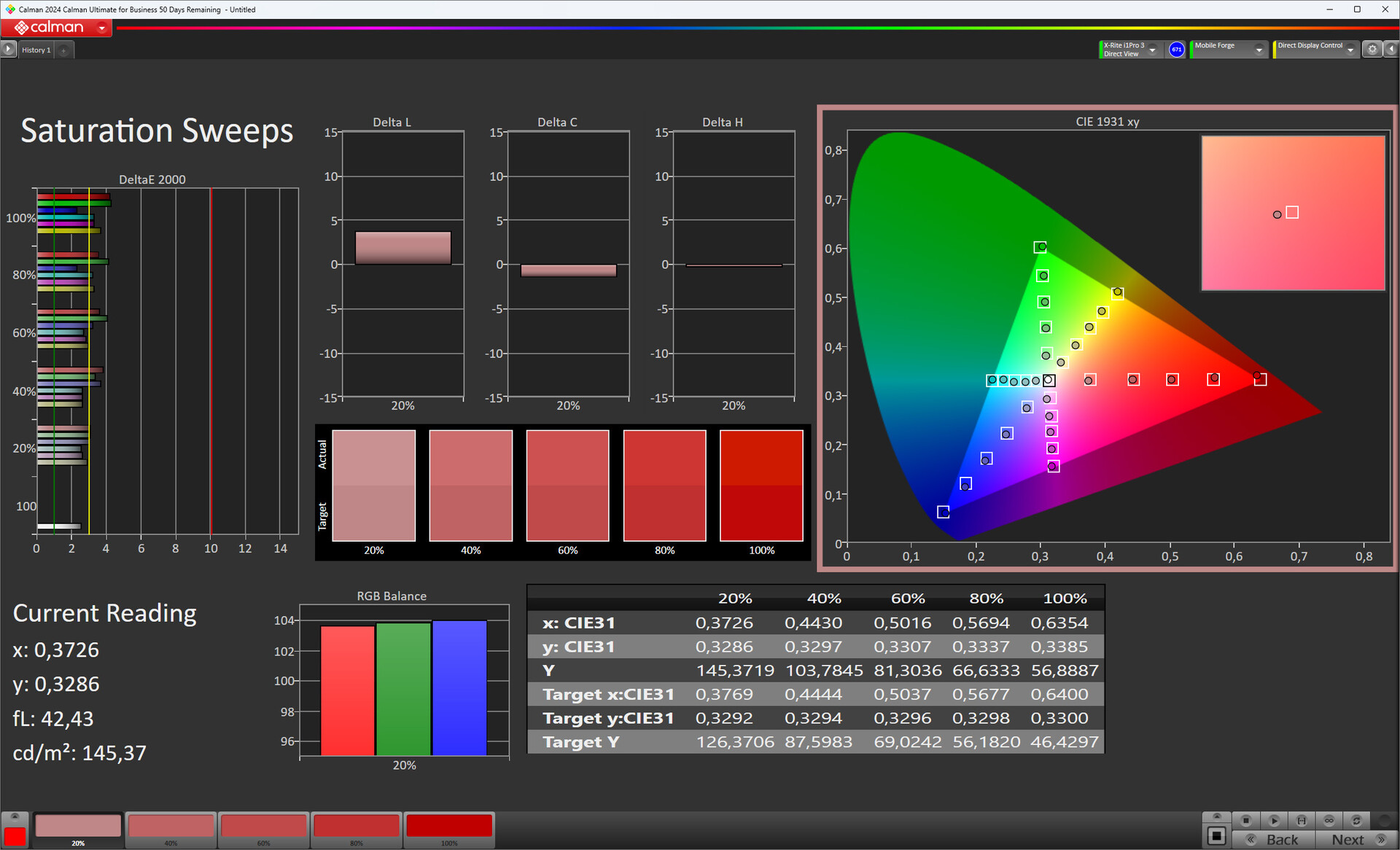Click the continuous read infinity icon
Image resolution: width=1400 pixels, height=850 pixels.
click(x=1329, y=820)
